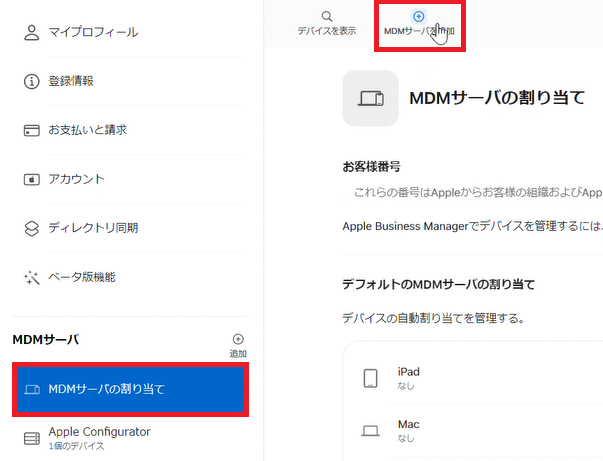Click デバイスの自動割り当てを管理する text

pyautogui.click(x=433, y=318)
